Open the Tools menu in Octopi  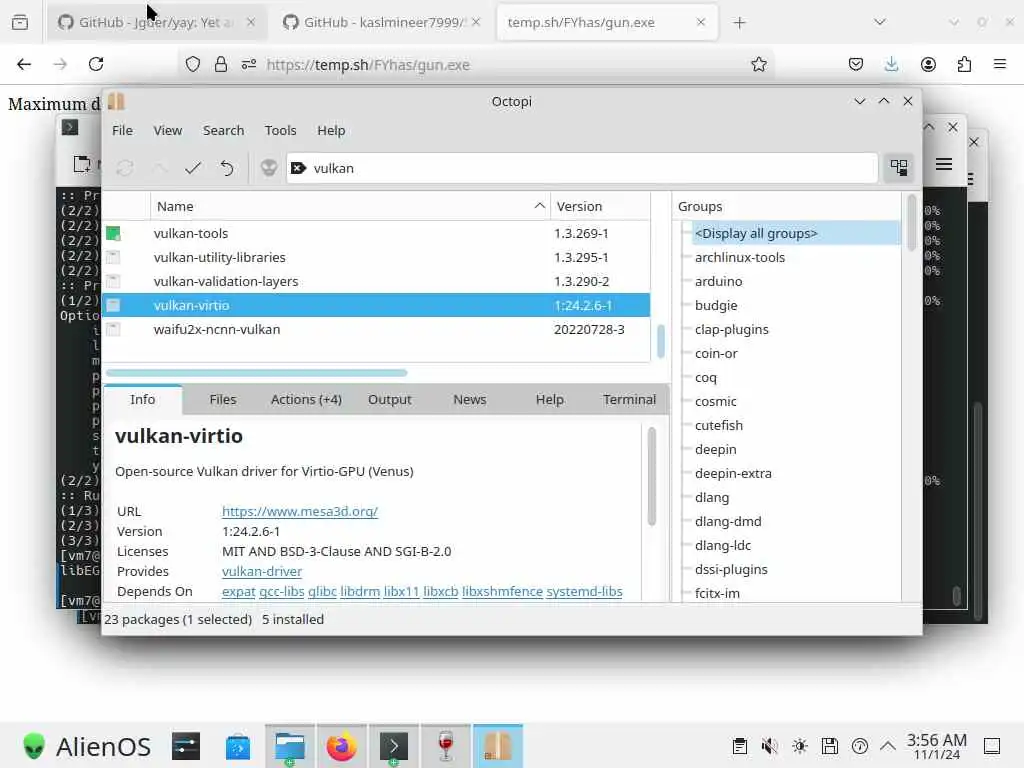280,131
